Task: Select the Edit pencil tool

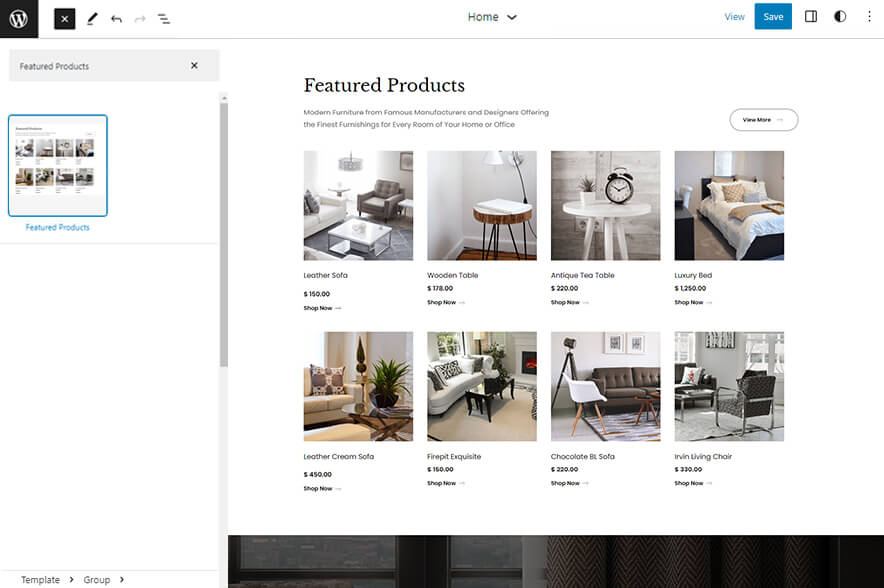Action: (92, 18)
